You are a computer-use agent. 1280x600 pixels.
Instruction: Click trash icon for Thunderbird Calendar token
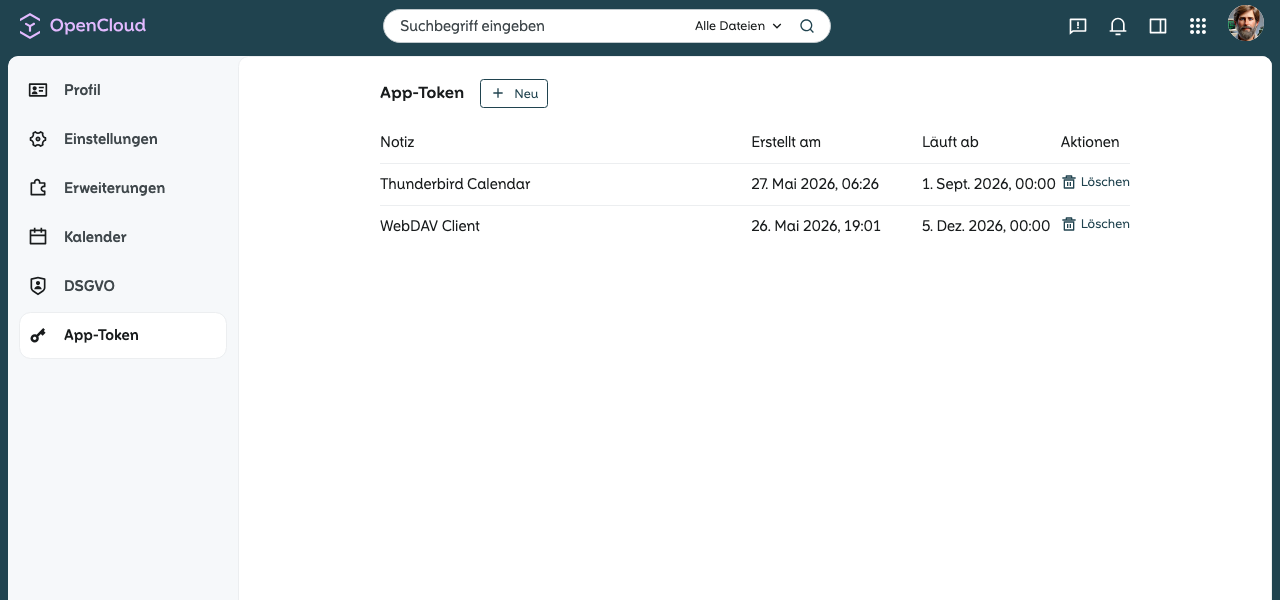1069,182
